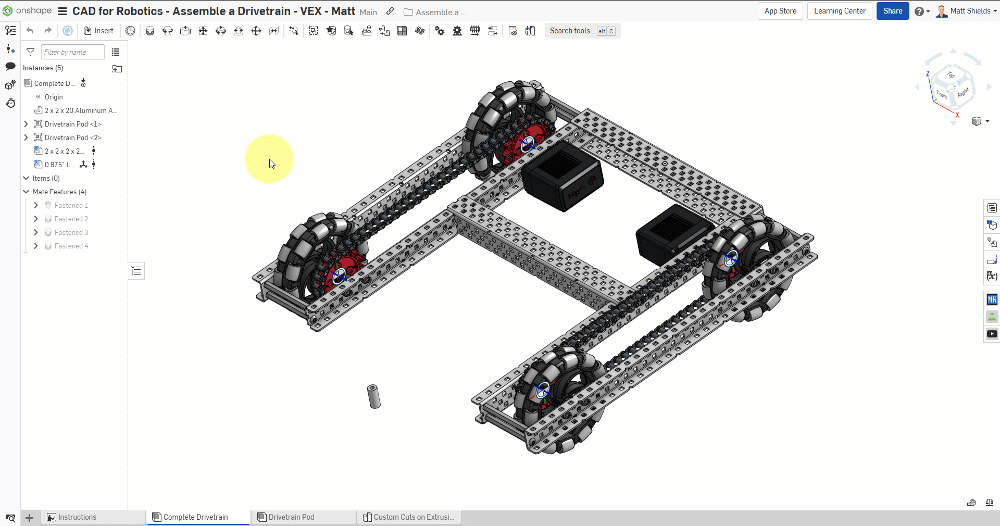
Task: Click the filter funnel icon
Action: [x=30, y=52]
